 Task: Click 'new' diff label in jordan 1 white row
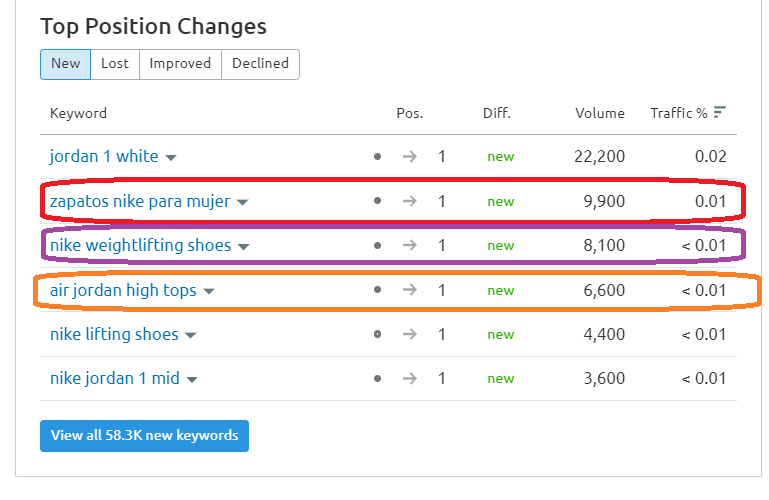click(501, 157)
